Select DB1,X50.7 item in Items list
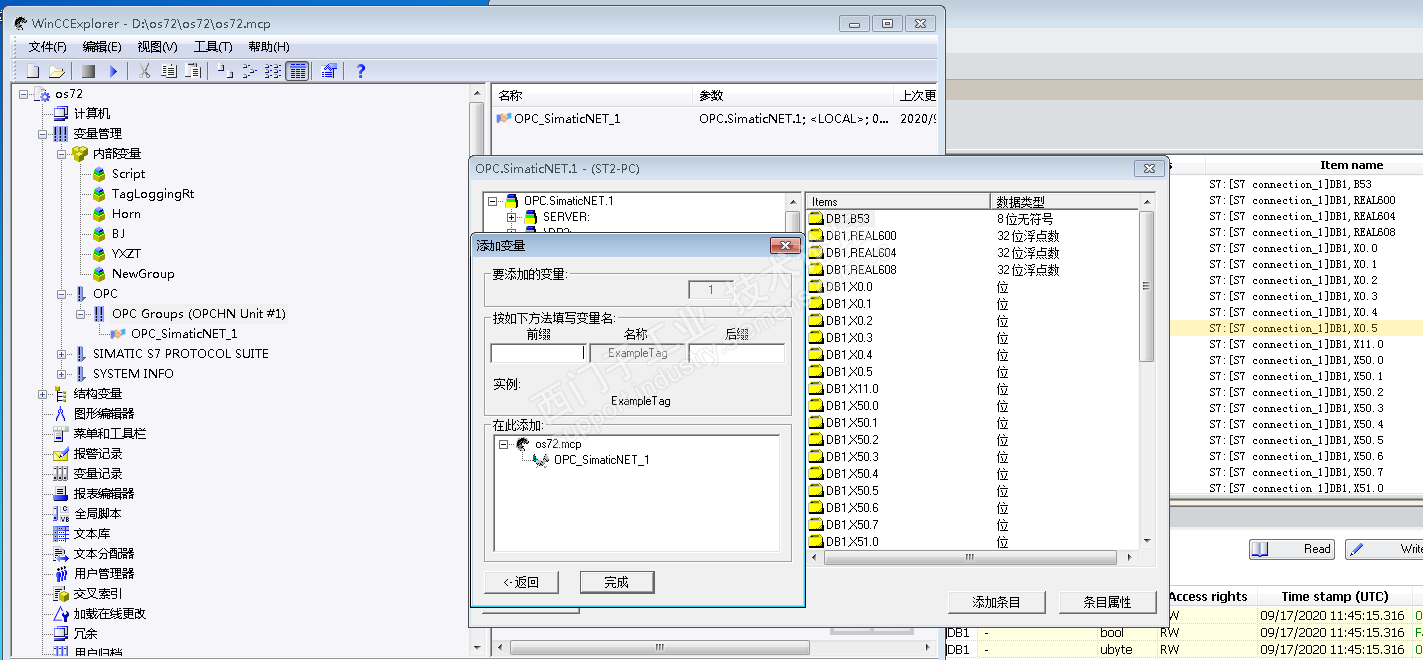 tap(852, 525)
